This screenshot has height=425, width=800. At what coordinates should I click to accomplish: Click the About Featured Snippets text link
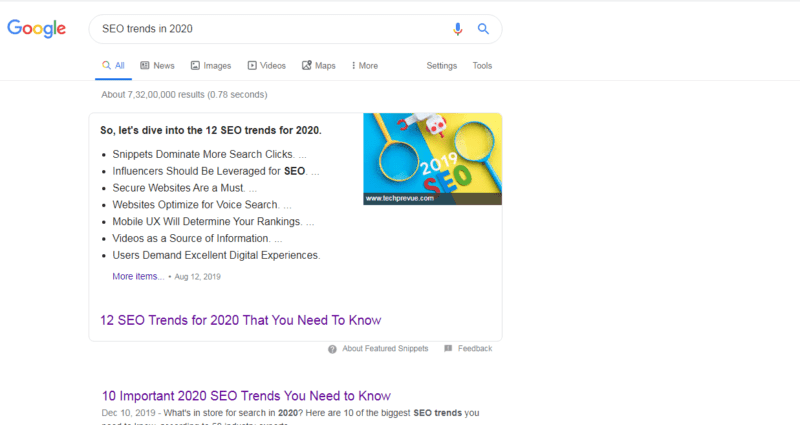(x=385, y=348)
